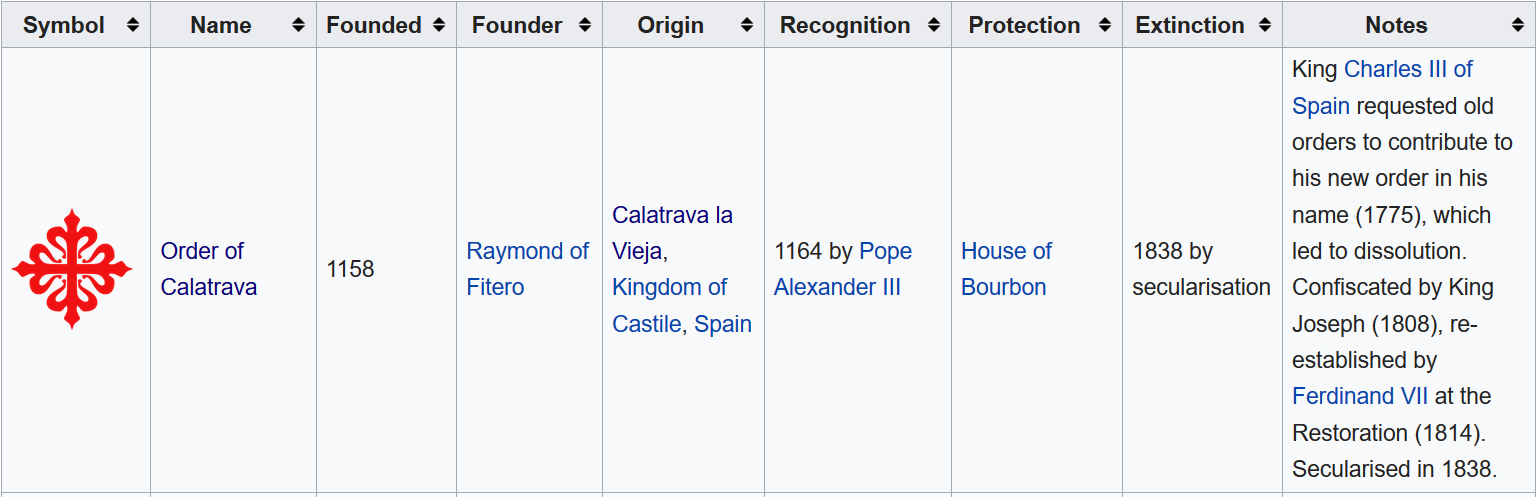Click sort arrows next to Origin header
This screenshot has height=497, width=1536.
(x=747, y=25)
